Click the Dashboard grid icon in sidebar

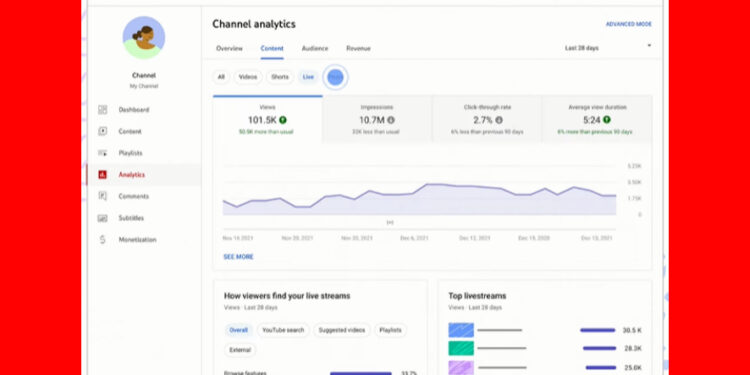pos(102,110)
